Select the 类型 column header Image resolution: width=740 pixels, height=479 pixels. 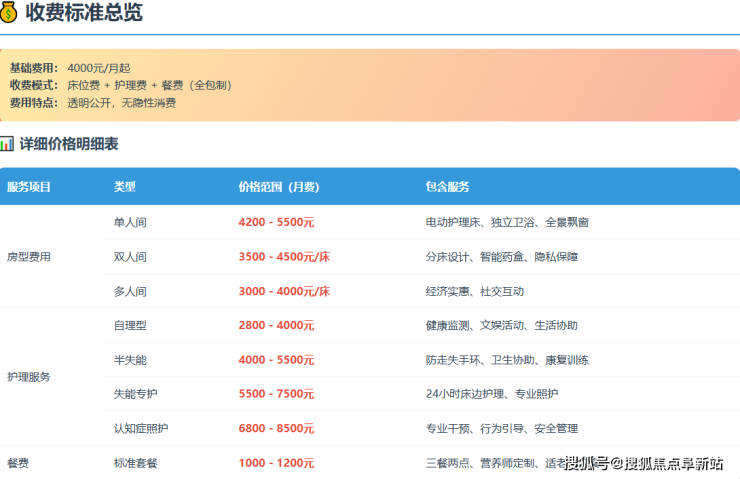point(125,187)
